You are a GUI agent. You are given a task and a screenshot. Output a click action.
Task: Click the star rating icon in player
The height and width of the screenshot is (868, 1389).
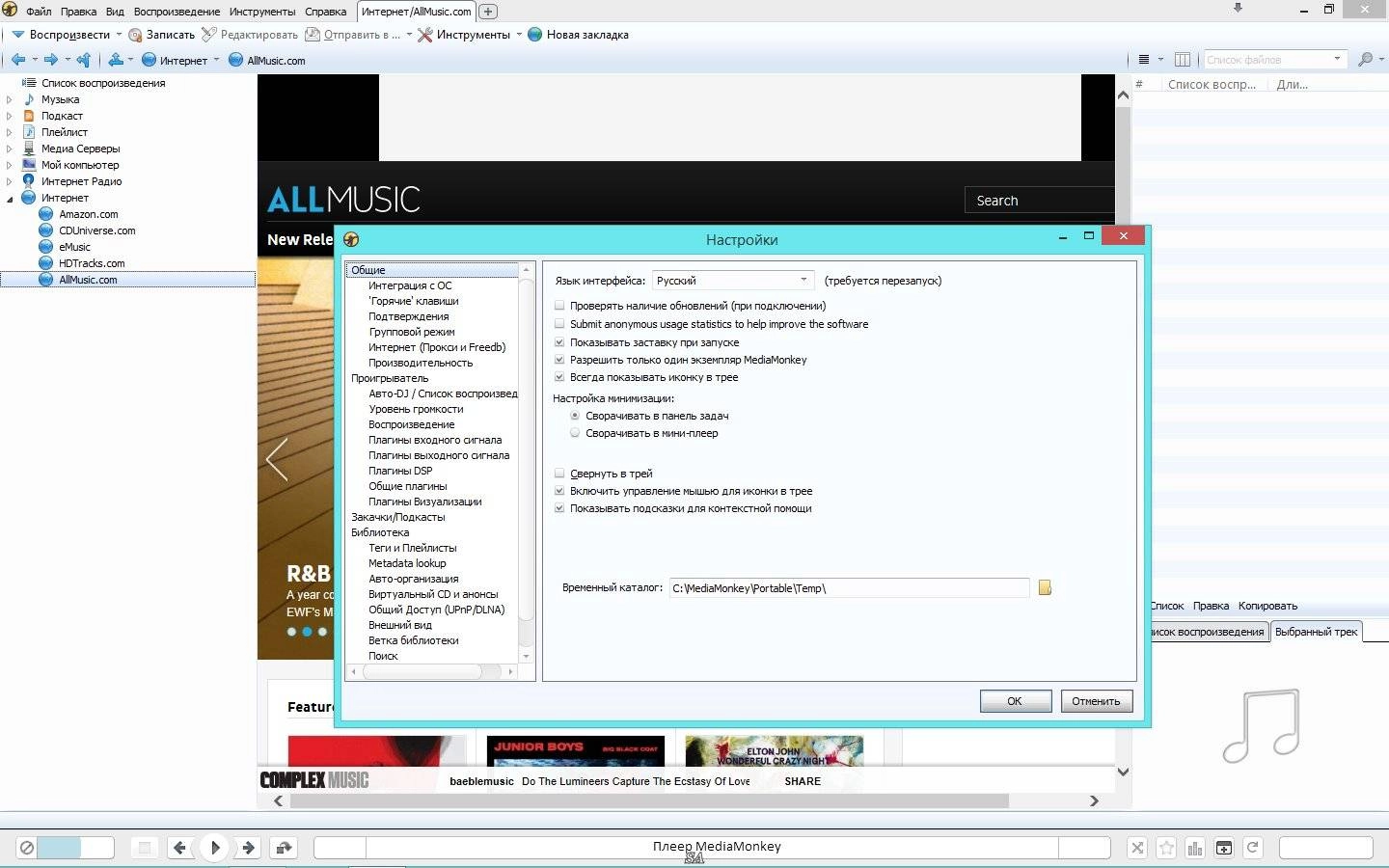pyautogui.click(x=1166, y=848)
